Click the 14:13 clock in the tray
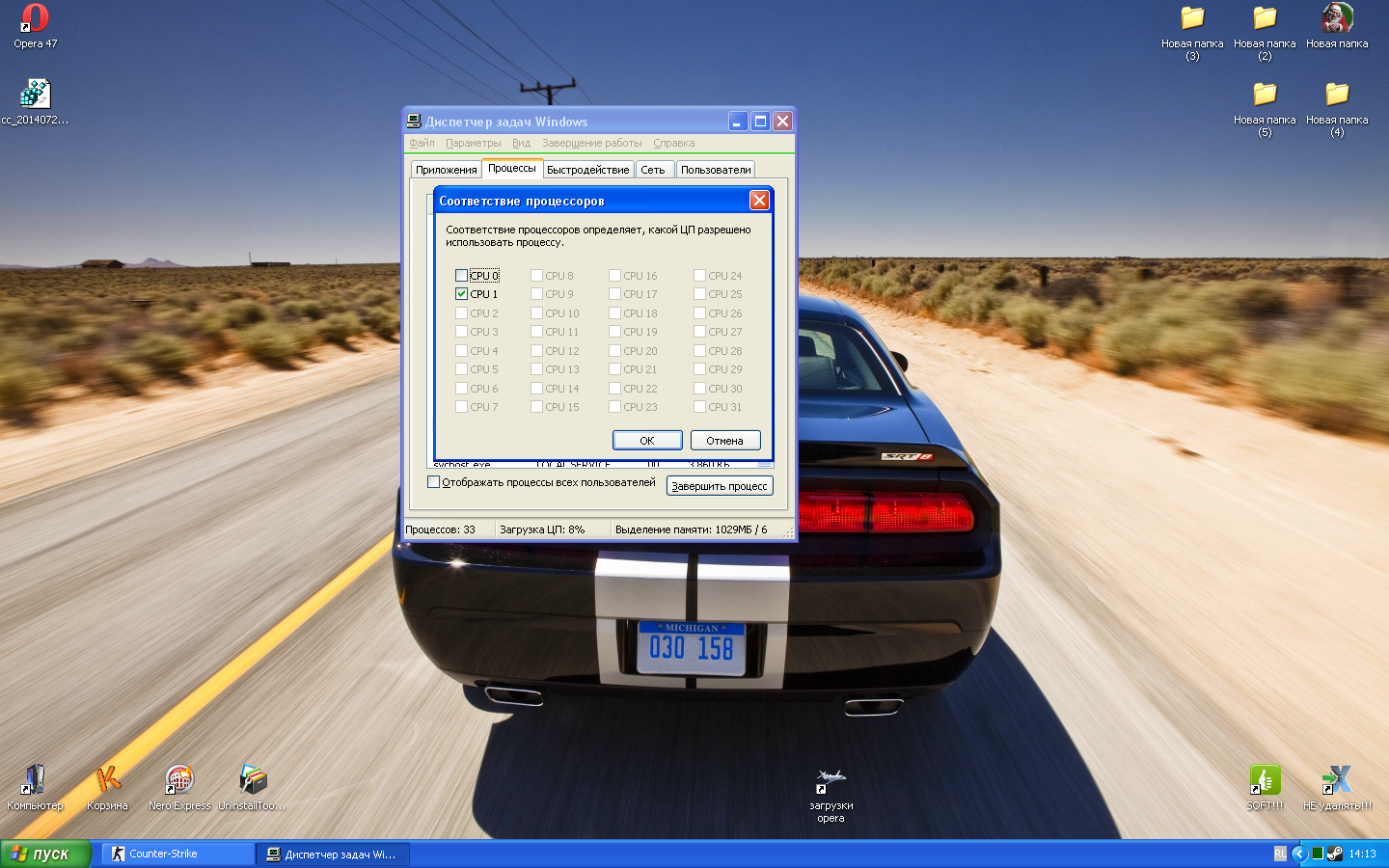This screenshot has height=868, width=1389. click(1362, 854)
